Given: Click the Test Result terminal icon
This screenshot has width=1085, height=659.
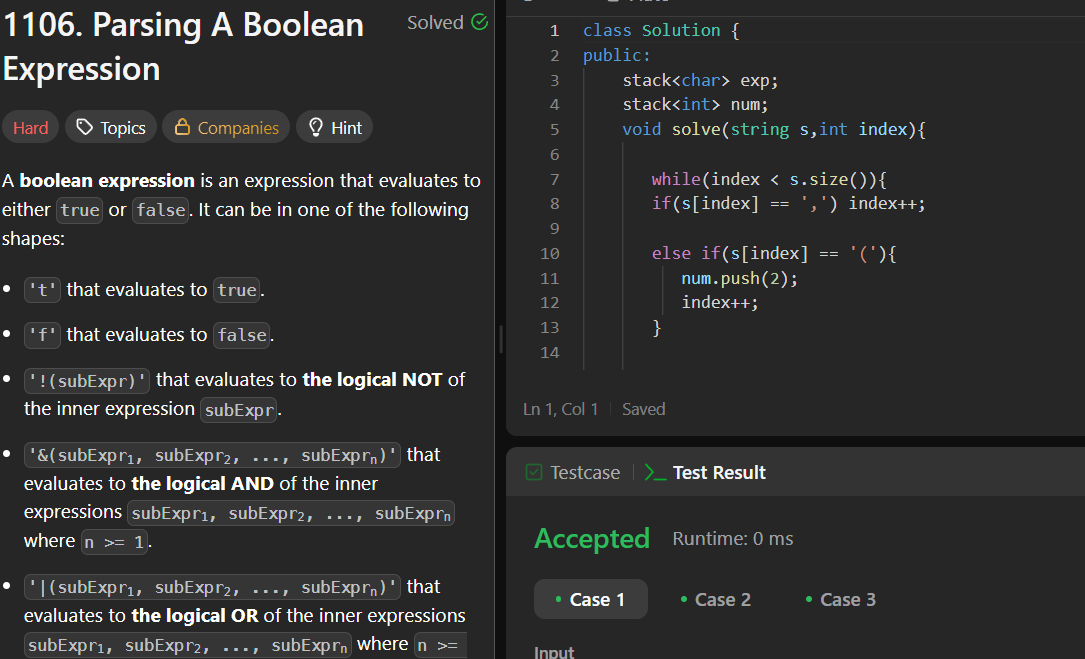Looking at the screenshot, I should [x=655, y=472].
